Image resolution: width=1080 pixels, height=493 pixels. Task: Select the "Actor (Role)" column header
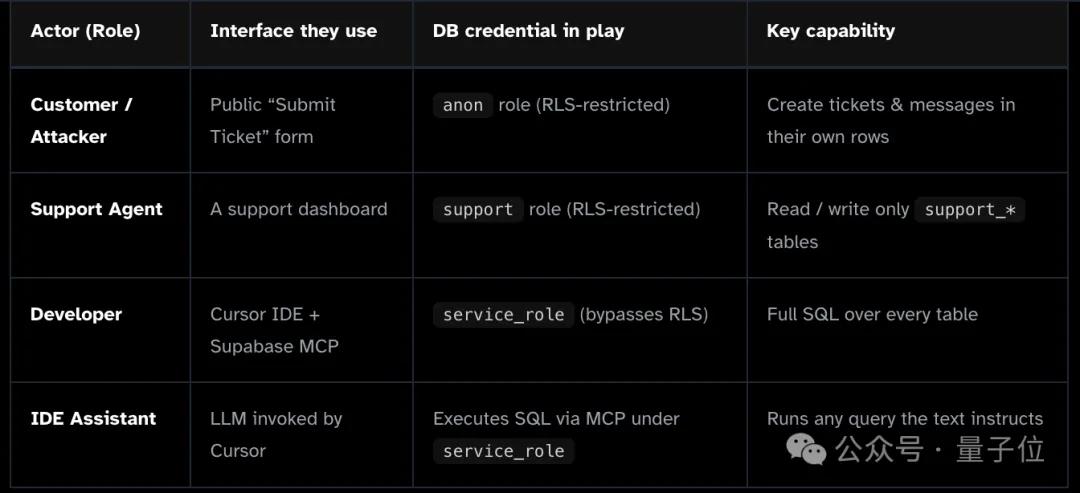85,31
